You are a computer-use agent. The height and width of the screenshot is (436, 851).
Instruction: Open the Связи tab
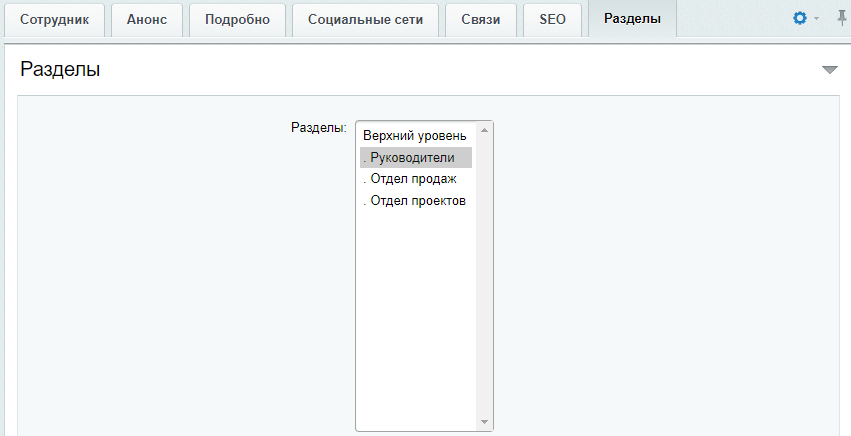481,20
